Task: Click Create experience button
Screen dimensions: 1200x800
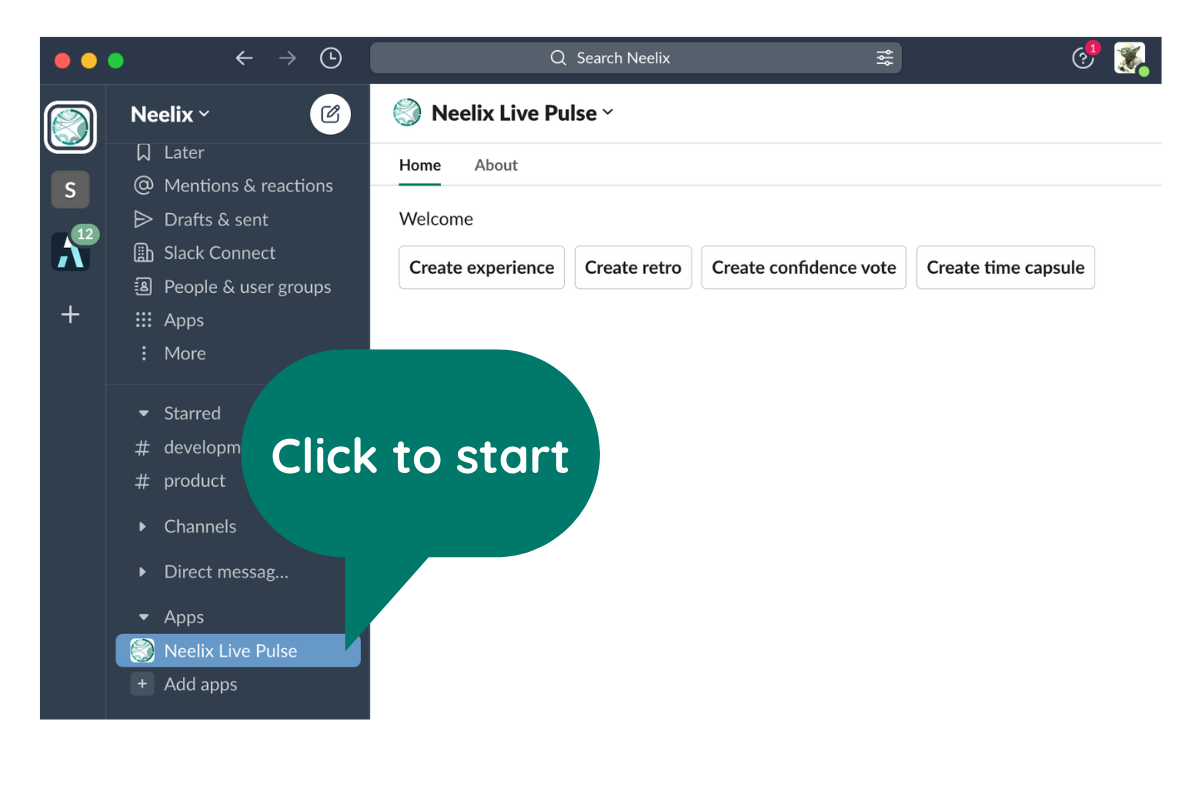Action: coord(482,268)
